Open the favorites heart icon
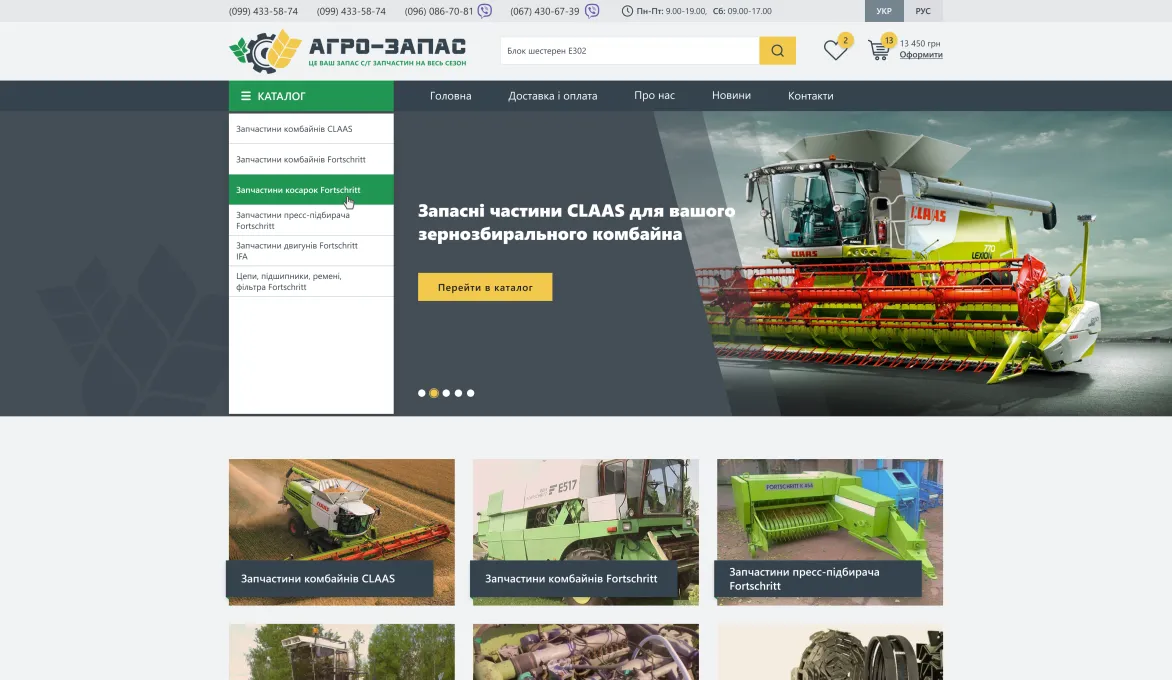Viewport: 1172px width, 680px height. pos(835,50)
